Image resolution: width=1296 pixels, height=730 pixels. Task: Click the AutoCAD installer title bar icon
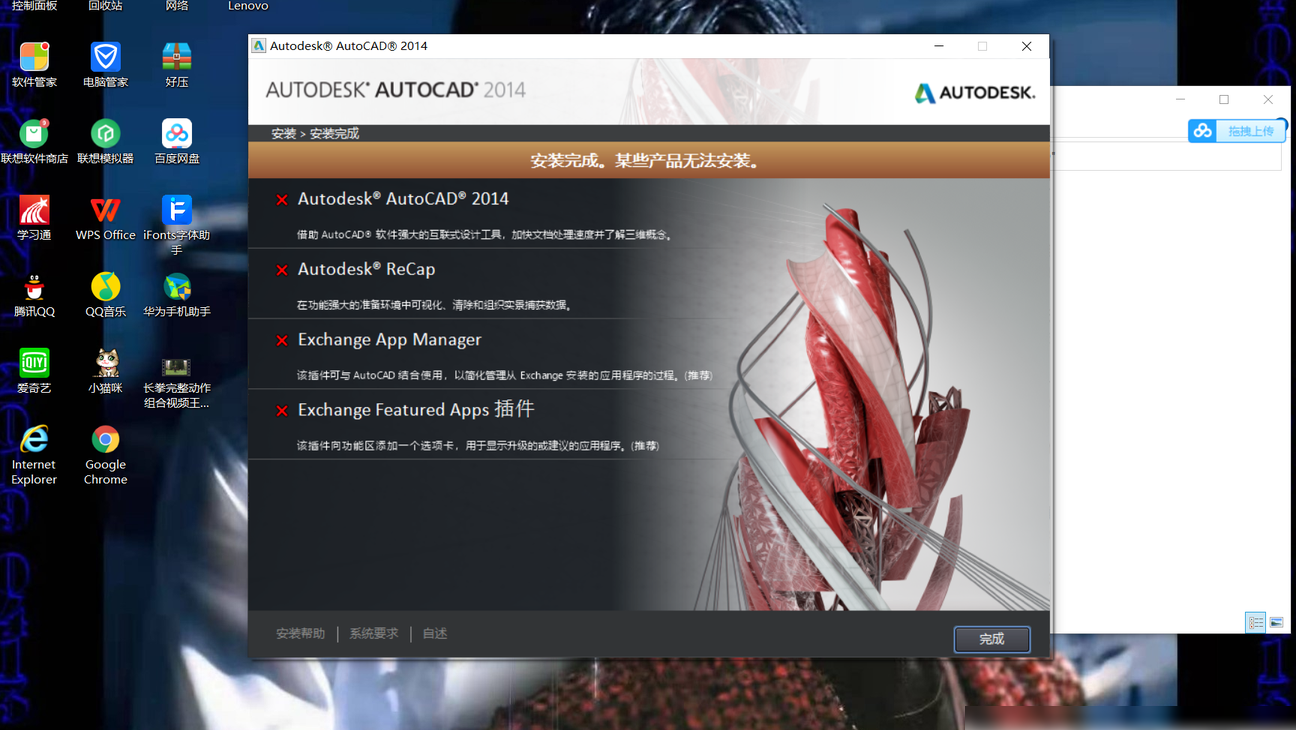coord(259,46)
